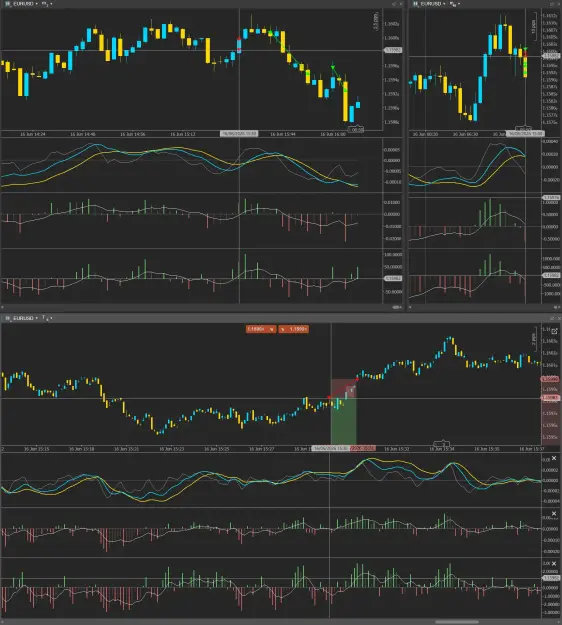
Task: Click the EURUSD symbol icon in top-right chart
Action: pos(415,4)
